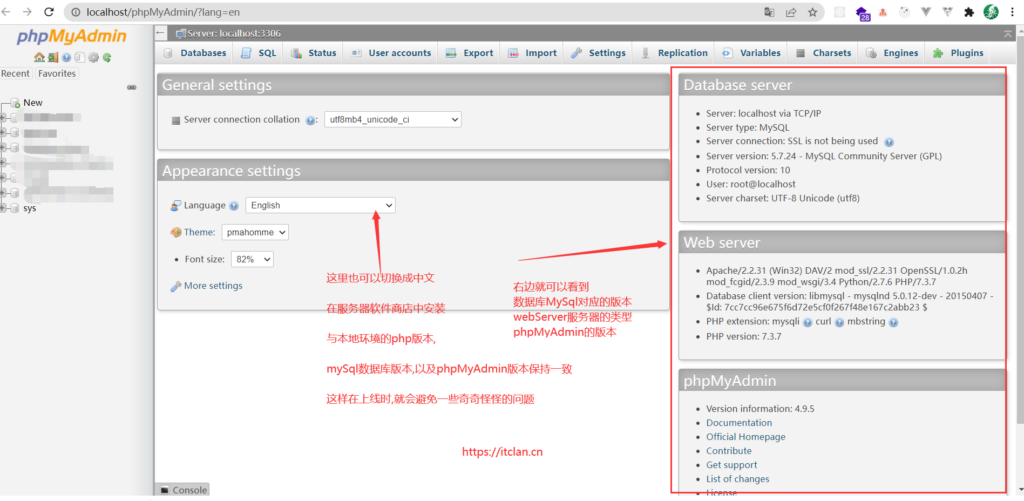This screenshot has width=1024, height=501.
Task: Open the Settings tab
Action: pyautogui.click(x=598, y=53)
